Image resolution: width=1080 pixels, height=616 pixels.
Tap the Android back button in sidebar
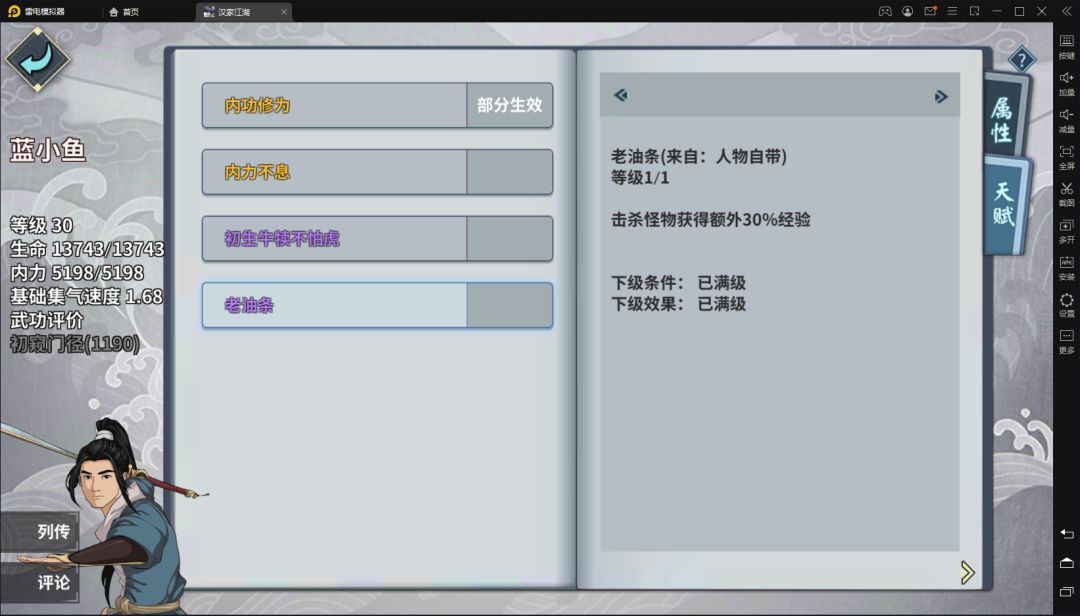(1066, 533)
